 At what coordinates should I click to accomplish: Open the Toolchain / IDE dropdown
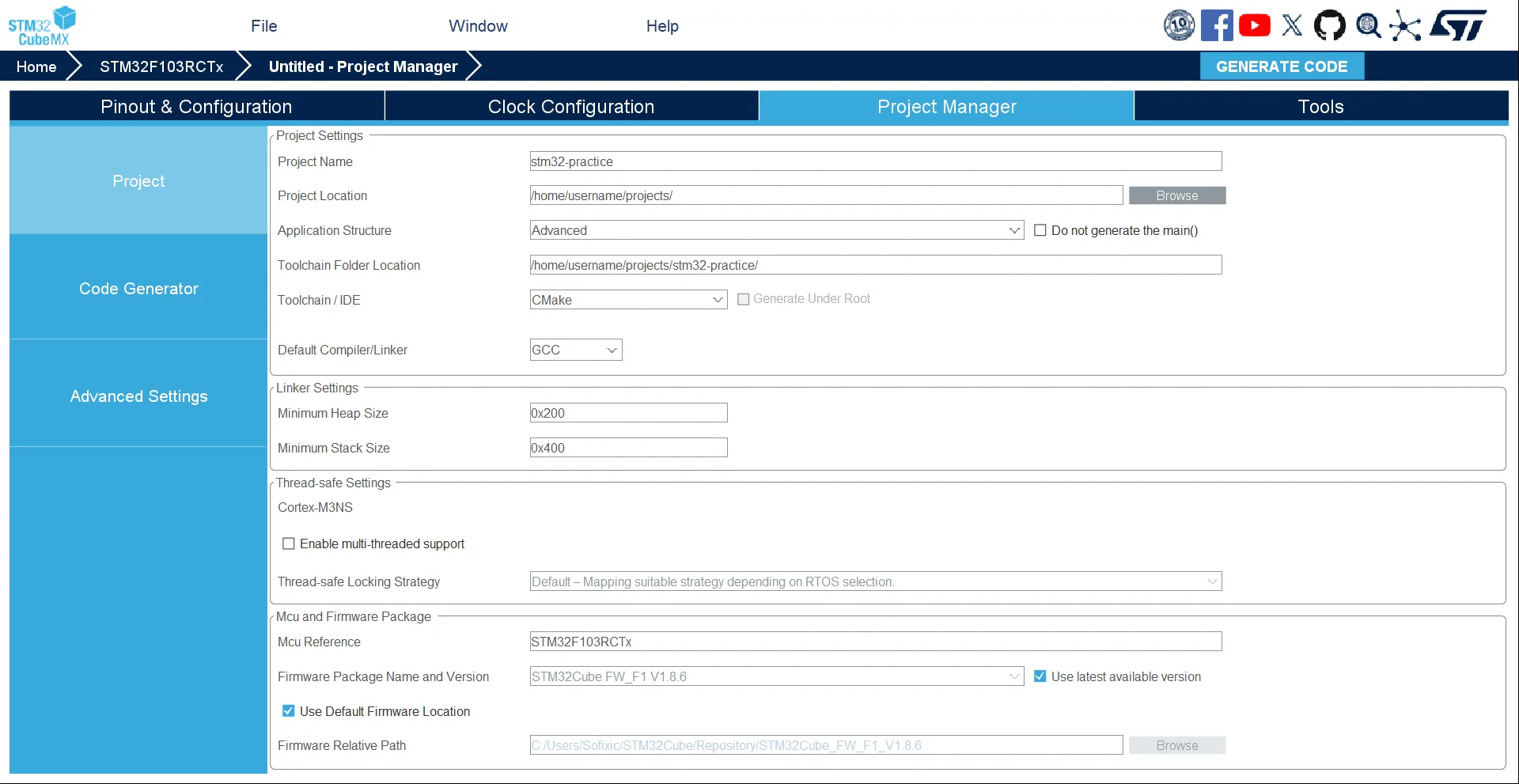coord(717,299)
